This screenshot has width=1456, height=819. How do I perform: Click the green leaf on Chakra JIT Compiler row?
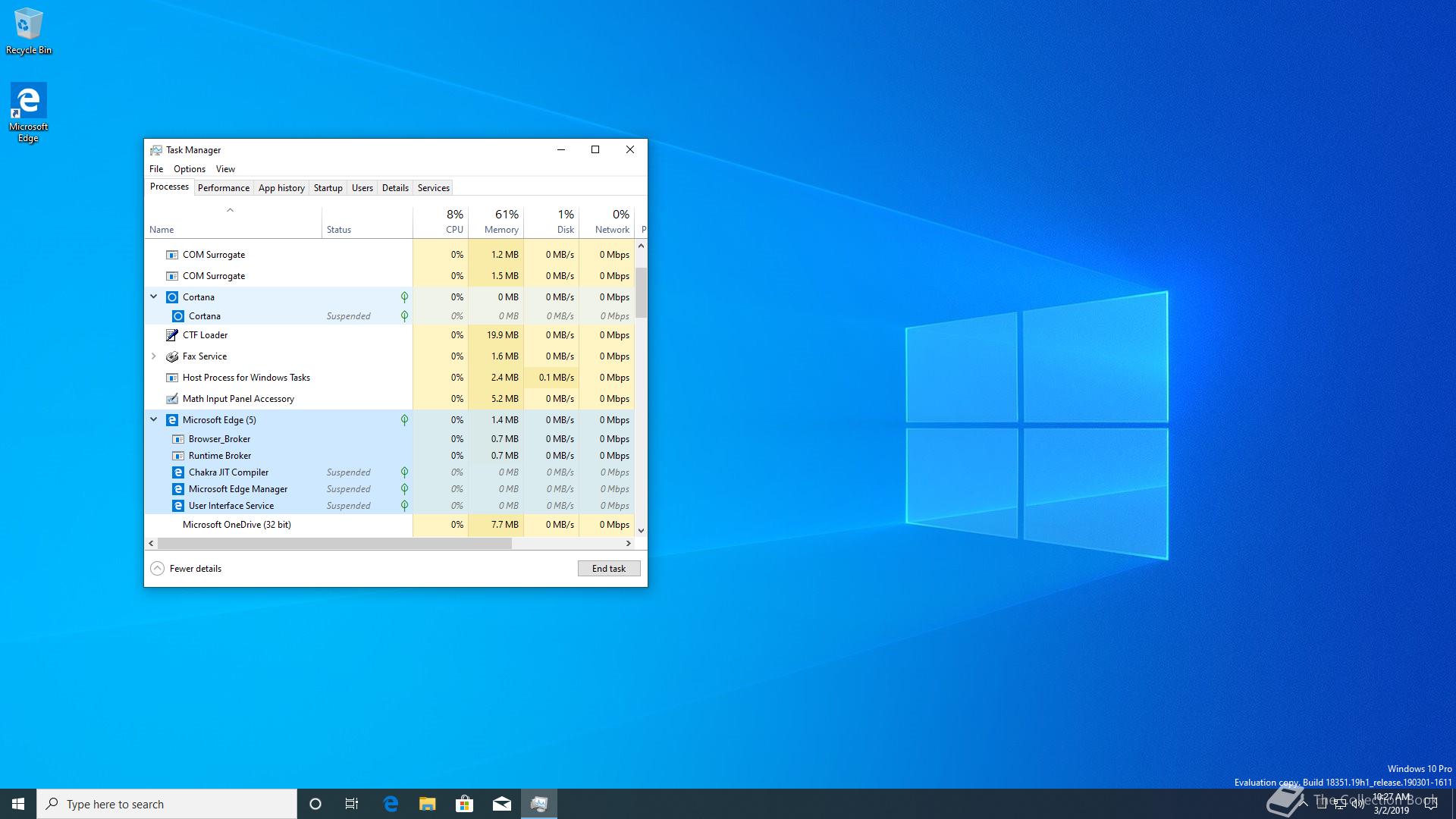click(x=404, y=472)
